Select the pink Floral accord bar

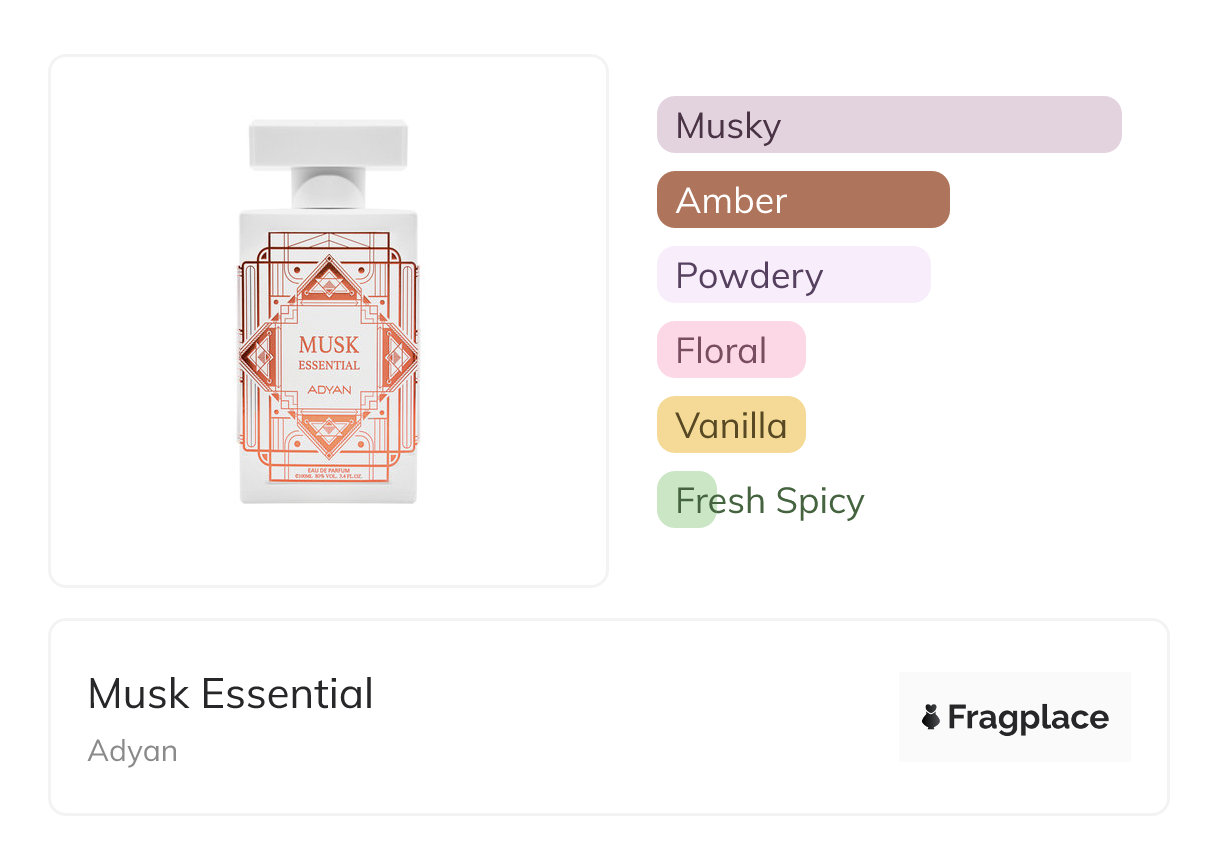(x=730, y=350)
